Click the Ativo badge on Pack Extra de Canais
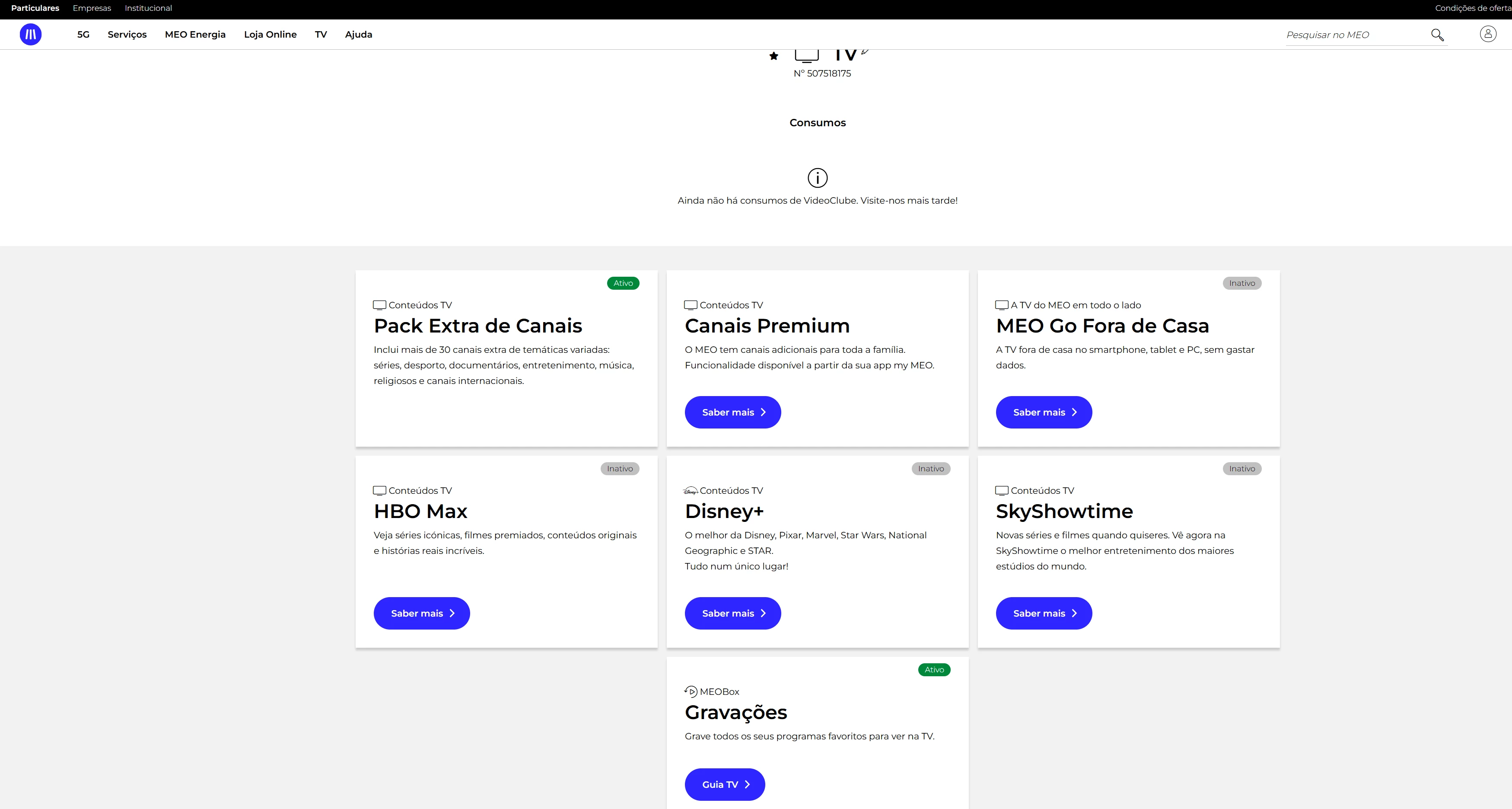1512x809 pixels. (623, 283)
